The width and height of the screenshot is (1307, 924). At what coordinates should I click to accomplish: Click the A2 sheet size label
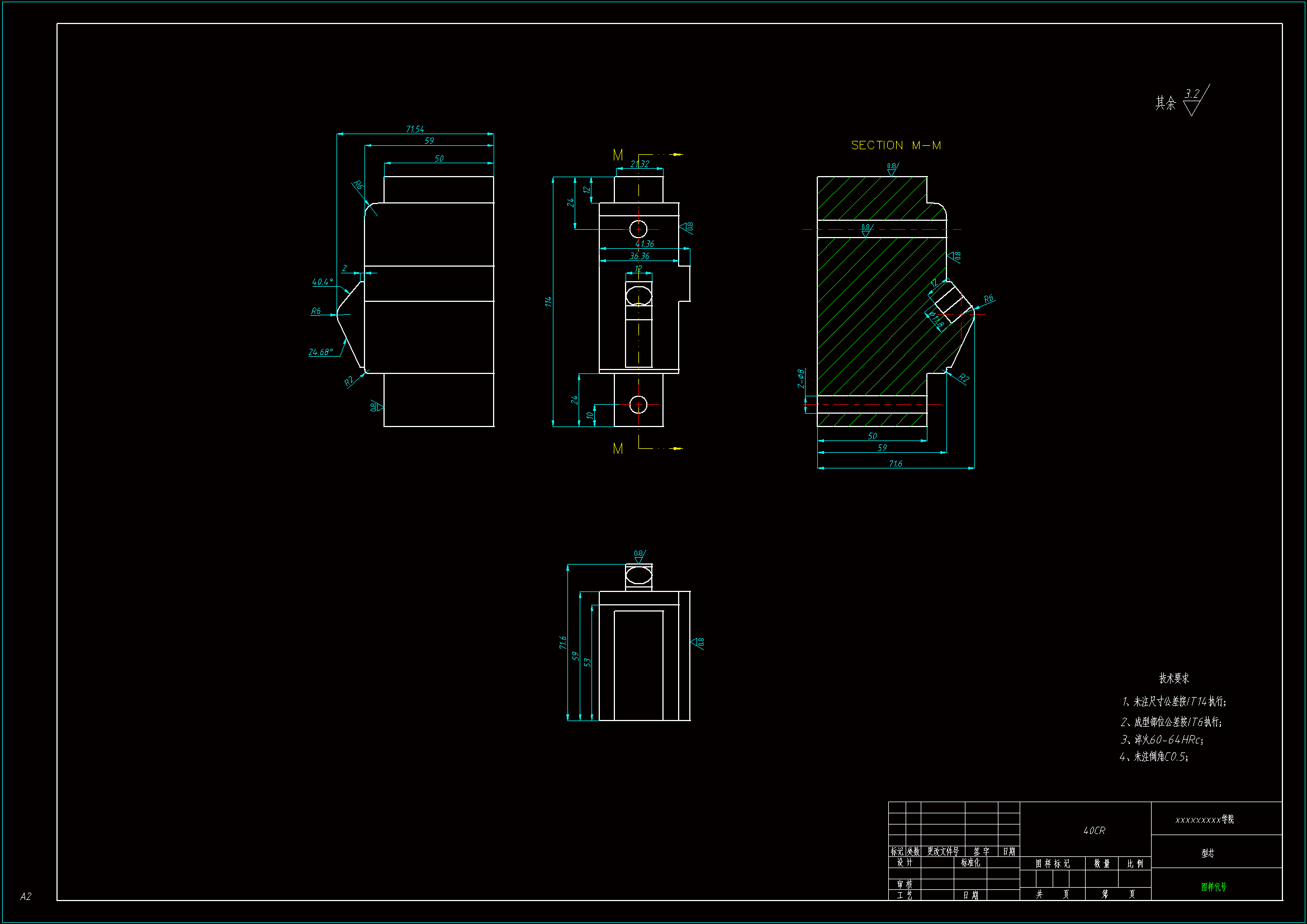click(26, 896)
